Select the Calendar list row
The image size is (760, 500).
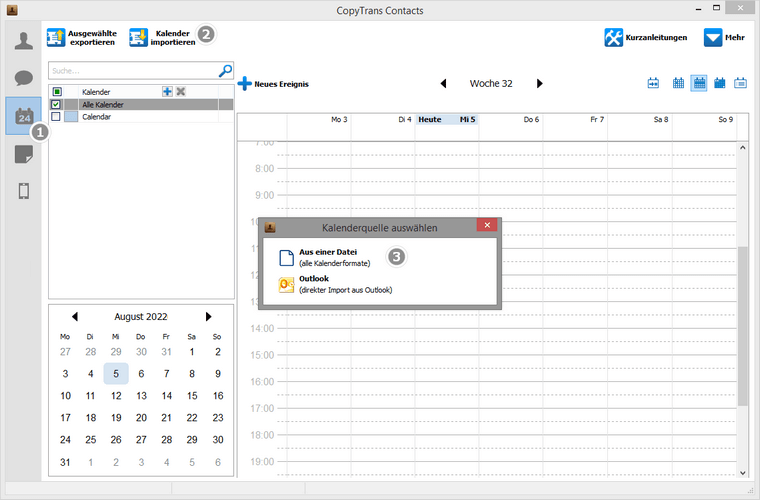[141, 116]
